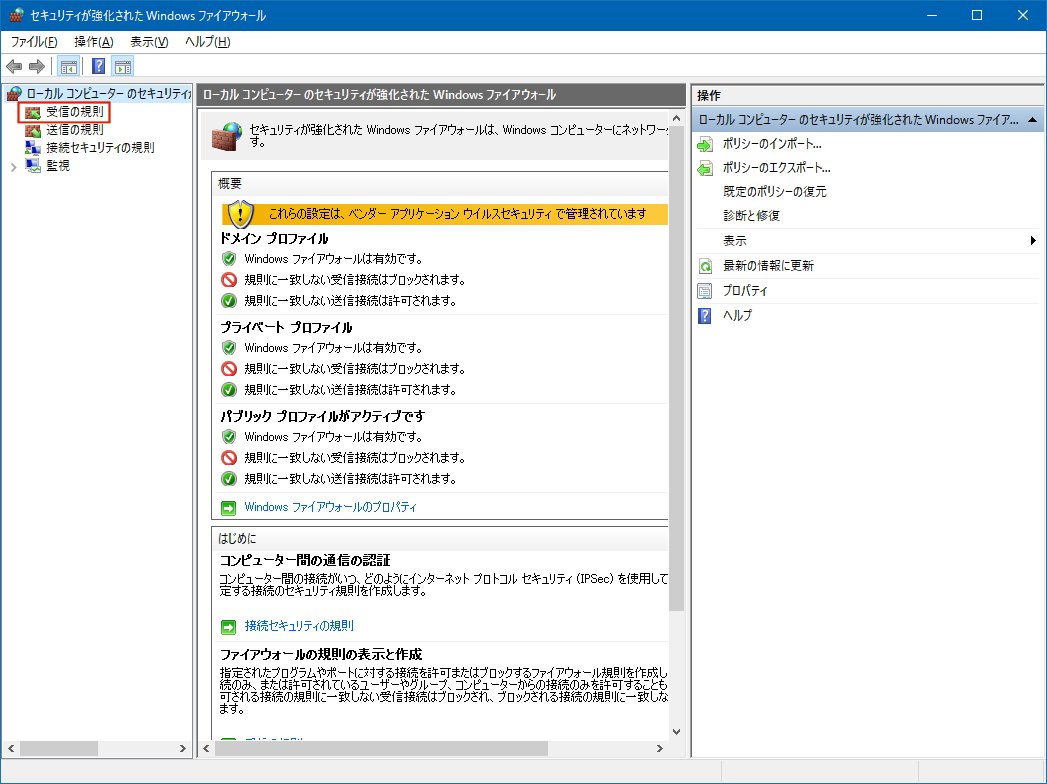Choose 既定のポリシーの復元 action
The height and width of the screenshot is (784, 1047).
(x=775, y=192)
